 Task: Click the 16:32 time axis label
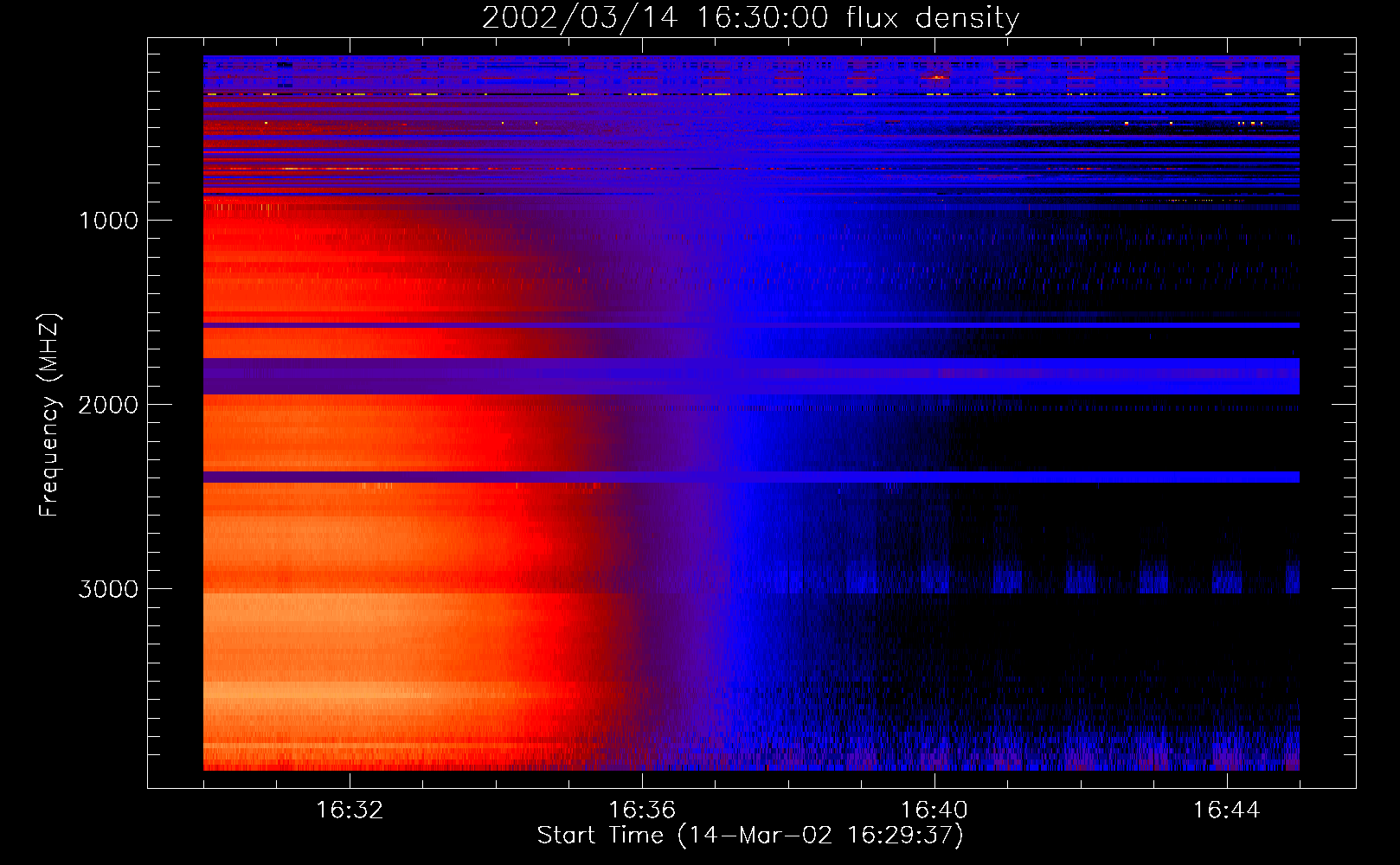350,811
